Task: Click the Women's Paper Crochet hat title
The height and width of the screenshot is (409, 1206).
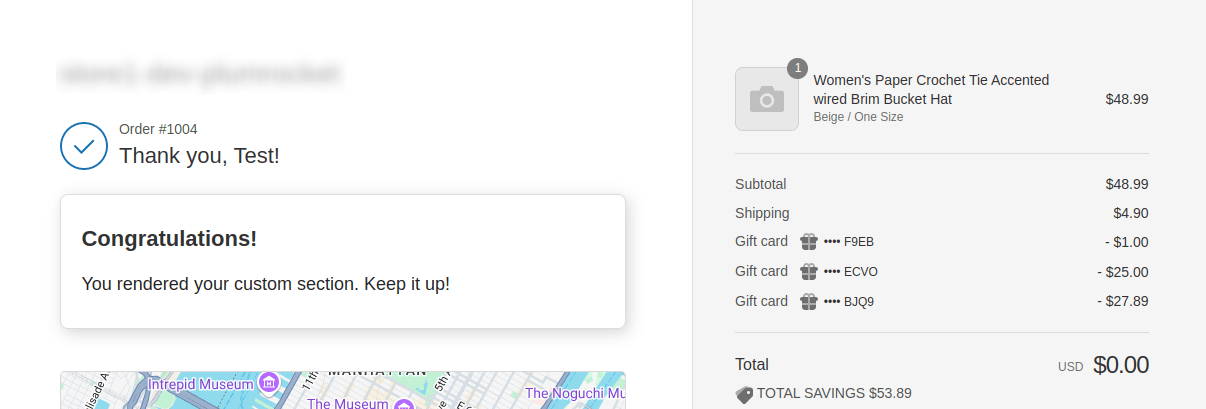Action: pos(931,89)
